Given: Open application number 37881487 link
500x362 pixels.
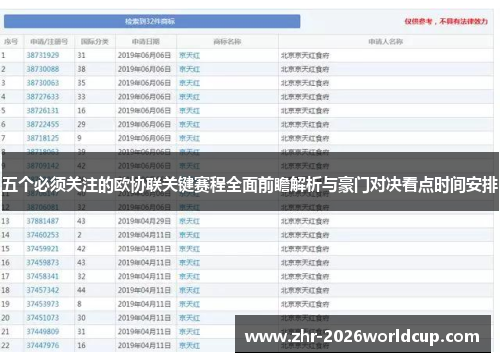Looking at the screenshot, I should pyautogui.click(x=43, y=221).
